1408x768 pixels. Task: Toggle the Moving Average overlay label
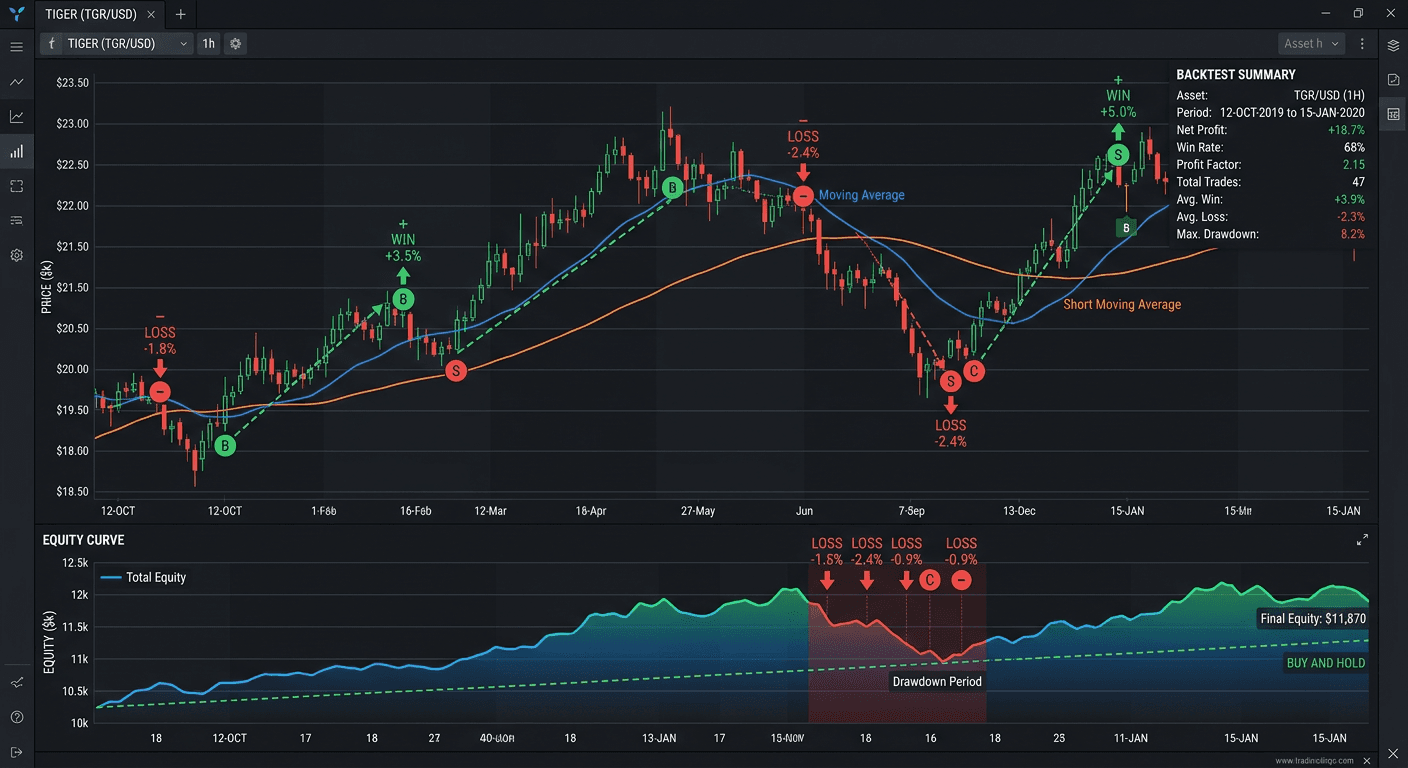(x=861, y=195)
